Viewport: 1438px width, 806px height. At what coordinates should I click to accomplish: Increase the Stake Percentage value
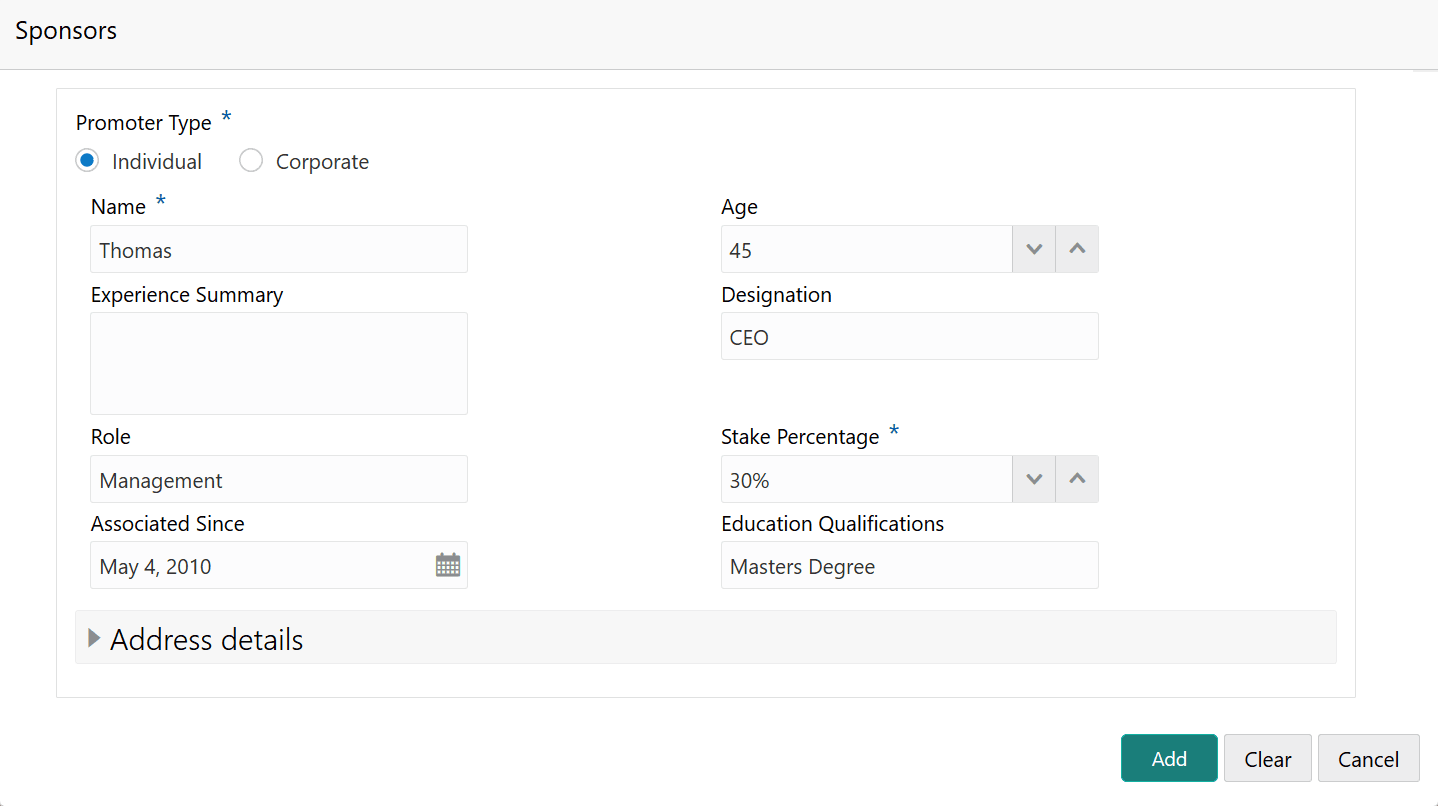(x=1077, y=480)
